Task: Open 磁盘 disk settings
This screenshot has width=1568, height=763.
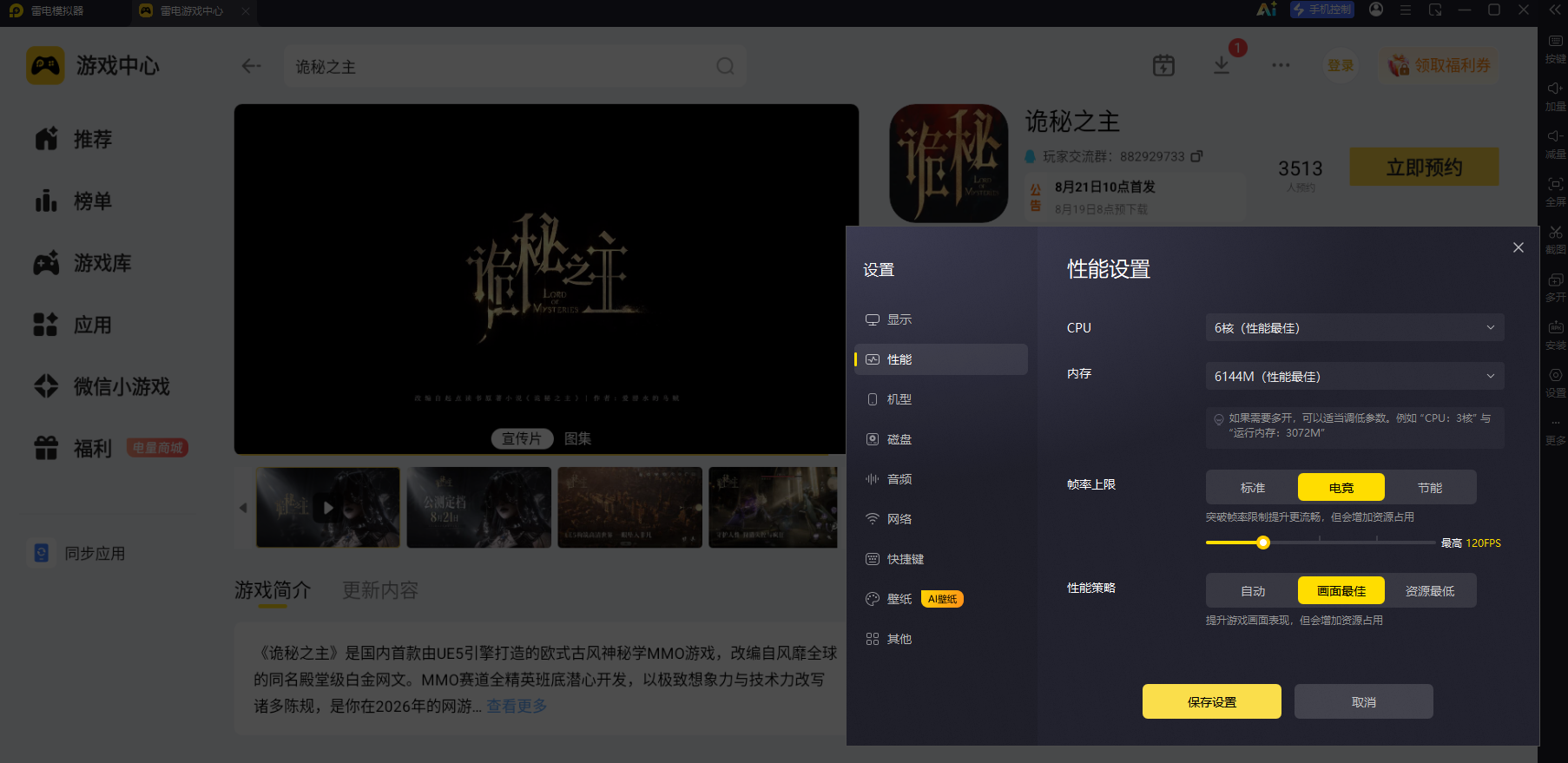Action: pyautogui.click(x=941, y=439)
